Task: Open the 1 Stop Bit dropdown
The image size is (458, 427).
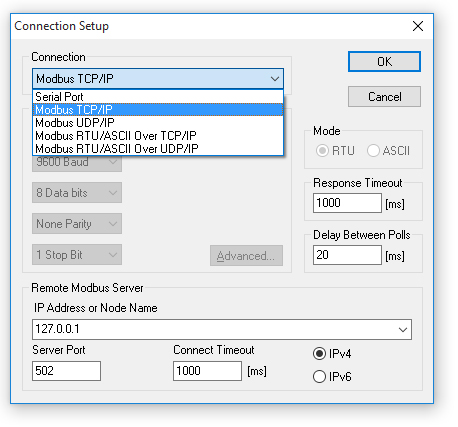Action: point(77,255)
